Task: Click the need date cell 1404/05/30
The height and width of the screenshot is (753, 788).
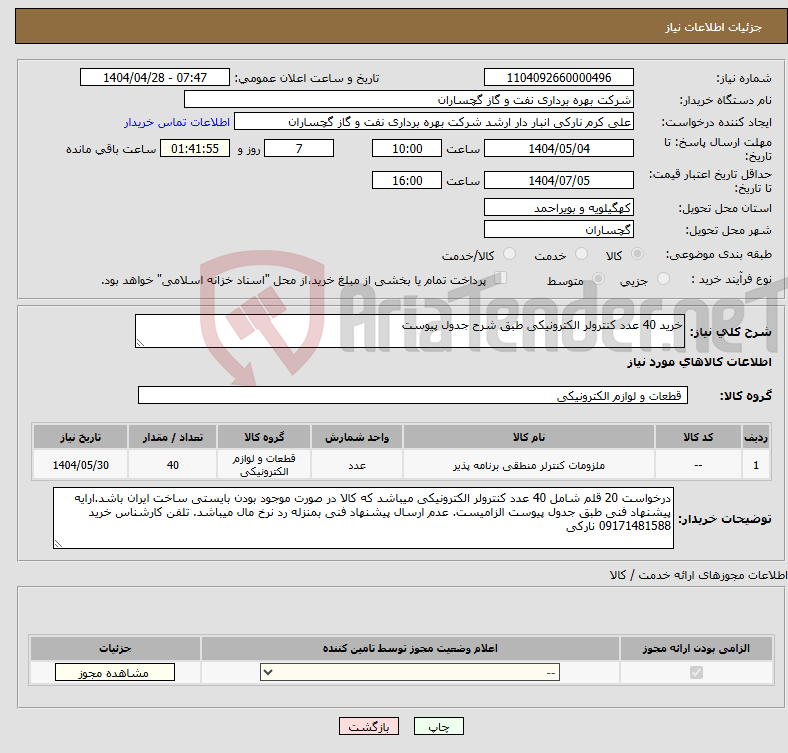Action: tap(80, 465)
